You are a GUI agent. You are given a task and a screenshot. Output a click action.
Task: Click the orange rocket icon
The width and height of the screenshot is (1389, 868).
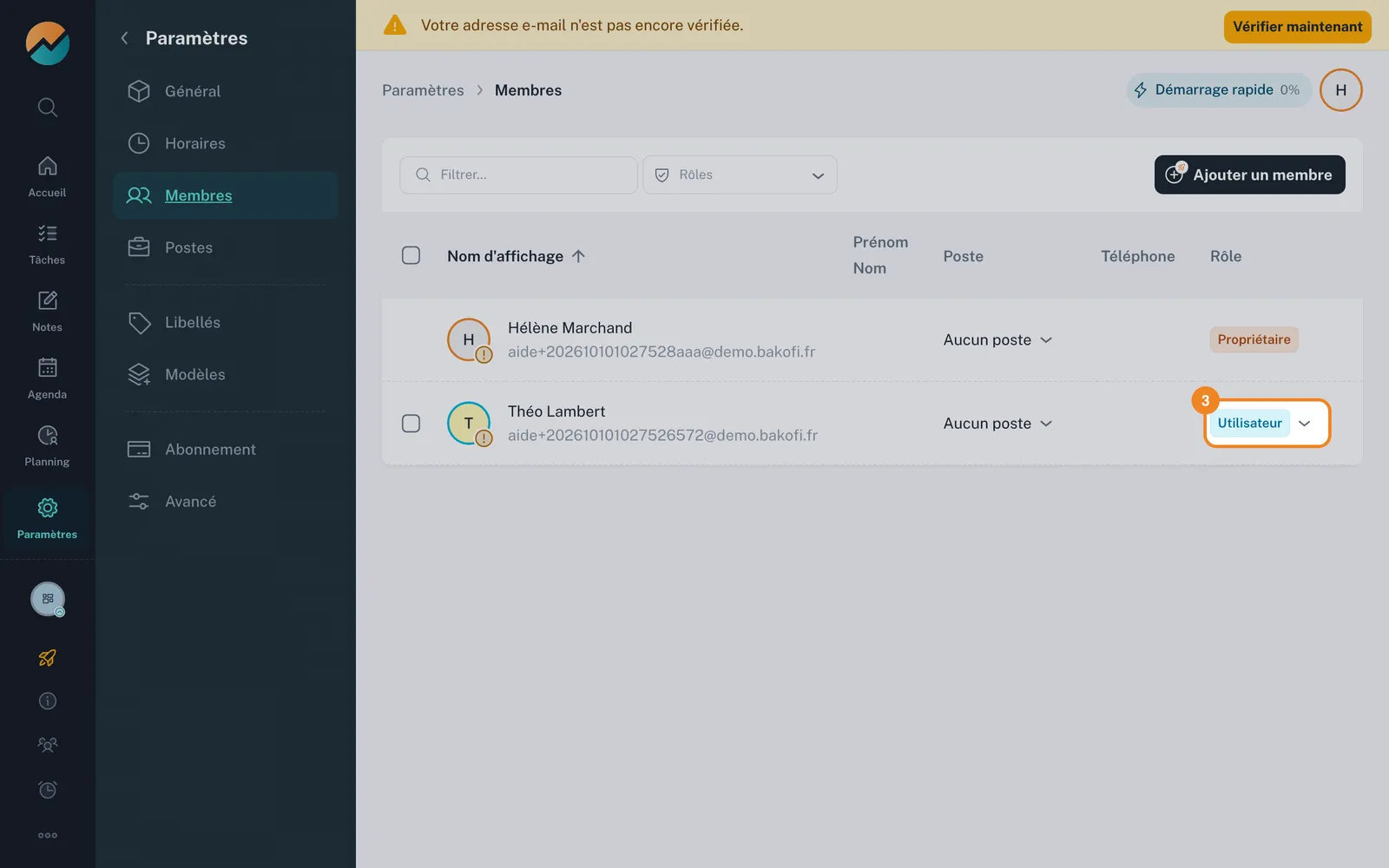pyautogui.click(x=48, y=658)
